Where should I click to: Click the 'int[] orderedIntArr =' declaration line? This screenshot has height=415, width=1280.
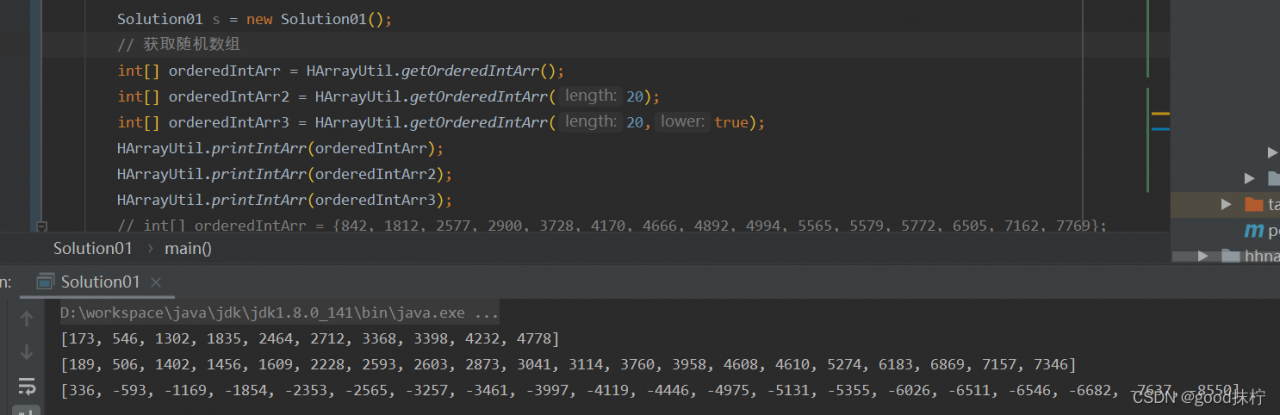coord(341,71)
